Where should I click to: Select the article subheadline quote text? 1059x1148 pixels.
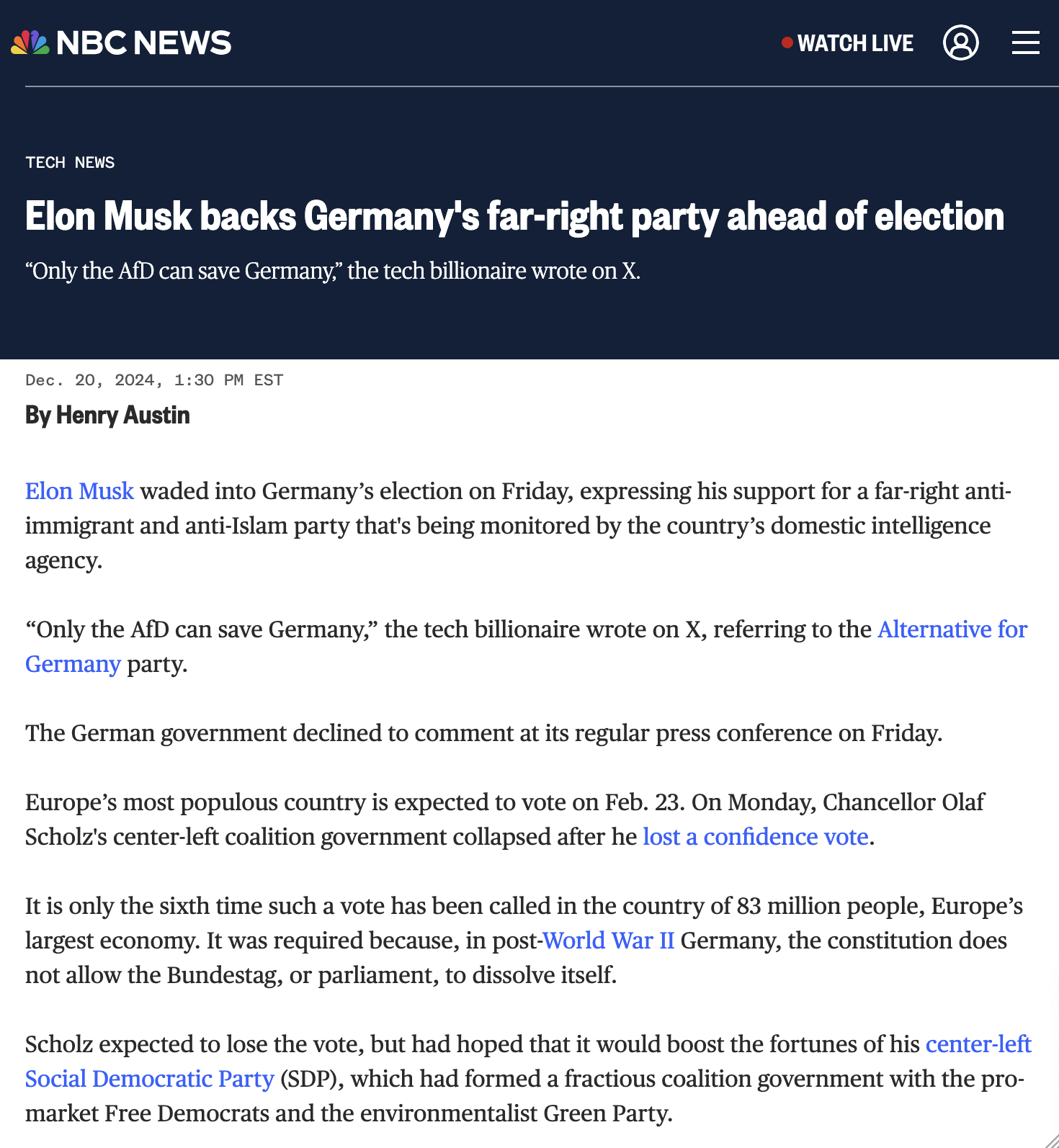pyautogui.click(x=333, y=272)
